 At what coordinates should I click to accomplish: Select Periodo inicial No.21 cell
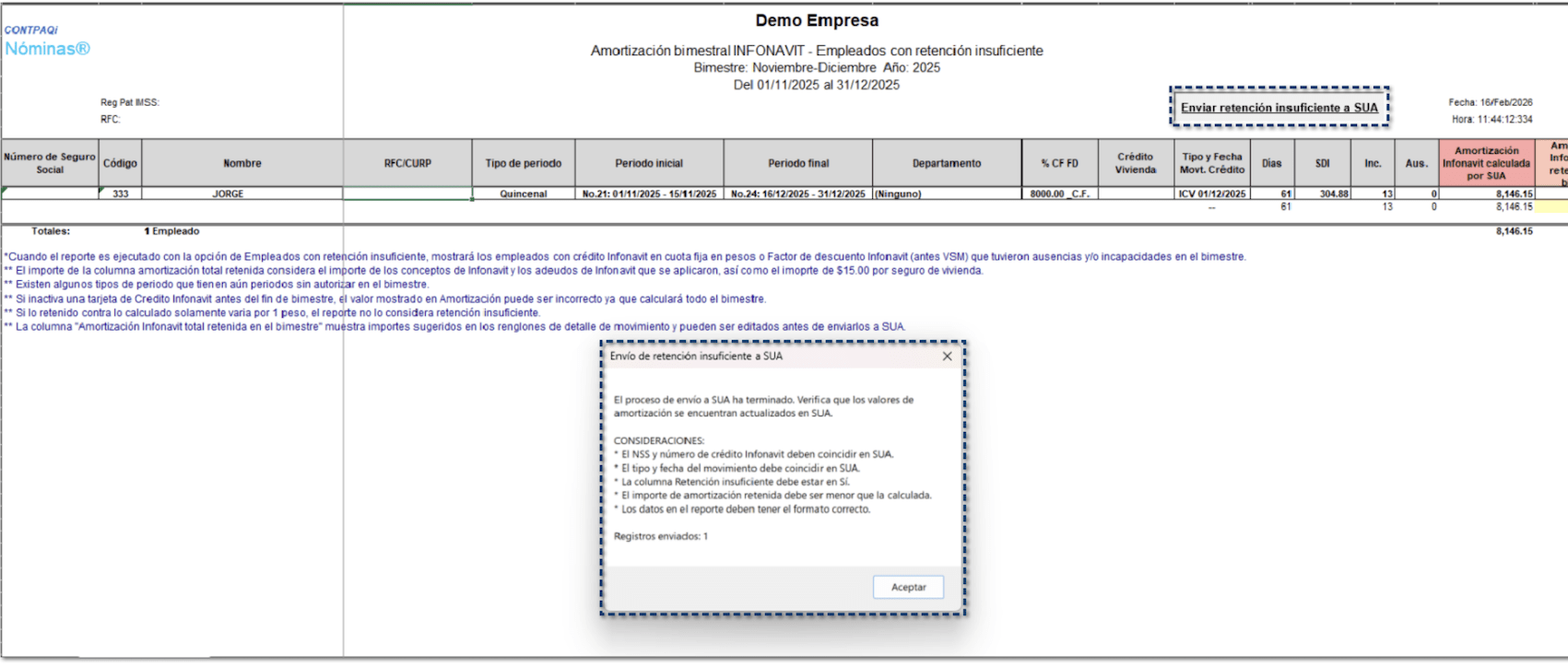649,194
